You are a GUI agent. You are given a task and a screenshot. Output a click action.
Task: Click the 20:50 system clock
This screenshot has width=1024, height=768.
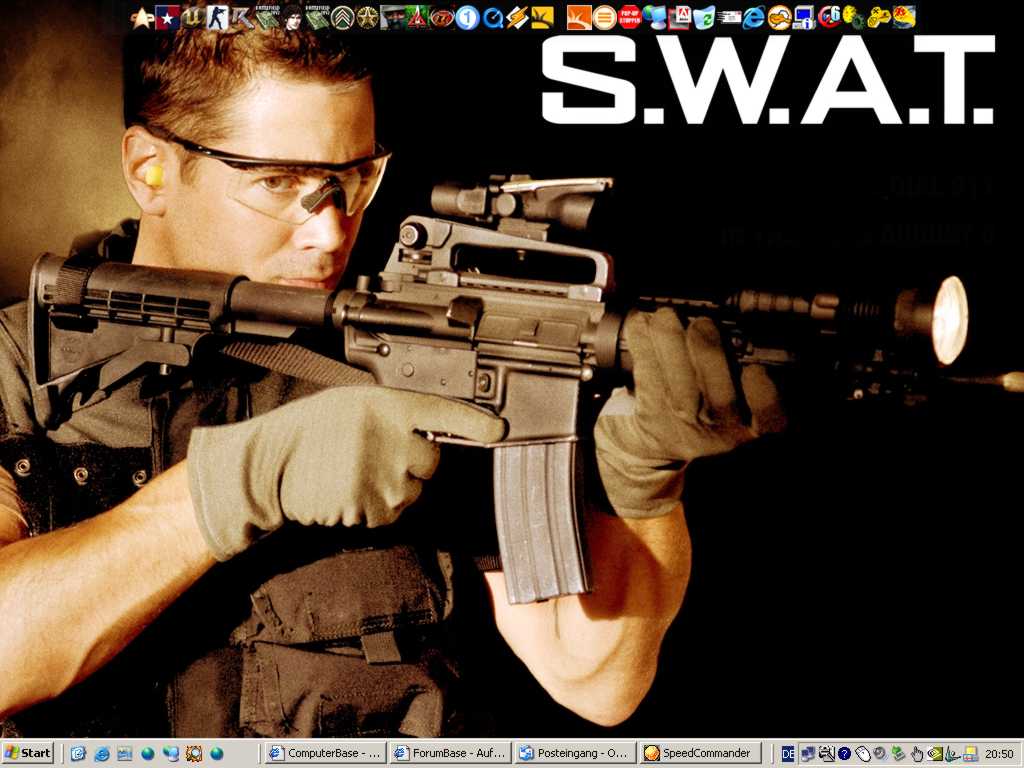click(999, 754)
